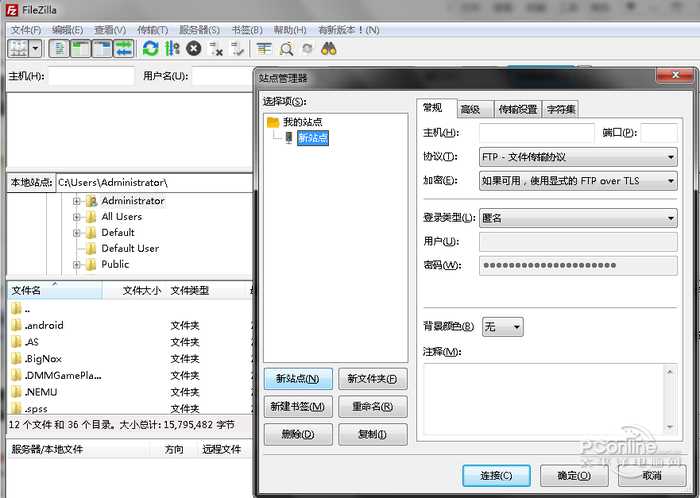Toggle the remote directory tree icon
700x498 pixels.
tap(102, 48)
